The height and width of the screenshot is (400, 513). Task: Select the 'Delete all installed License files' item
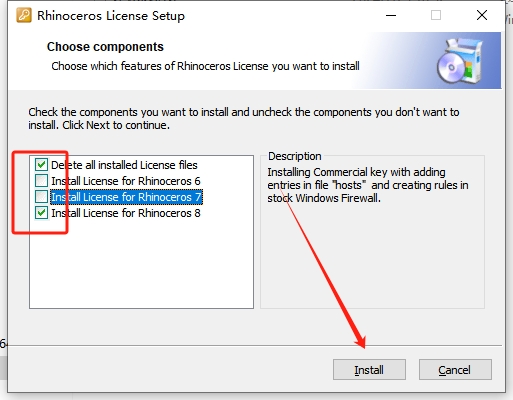[124, 165]
